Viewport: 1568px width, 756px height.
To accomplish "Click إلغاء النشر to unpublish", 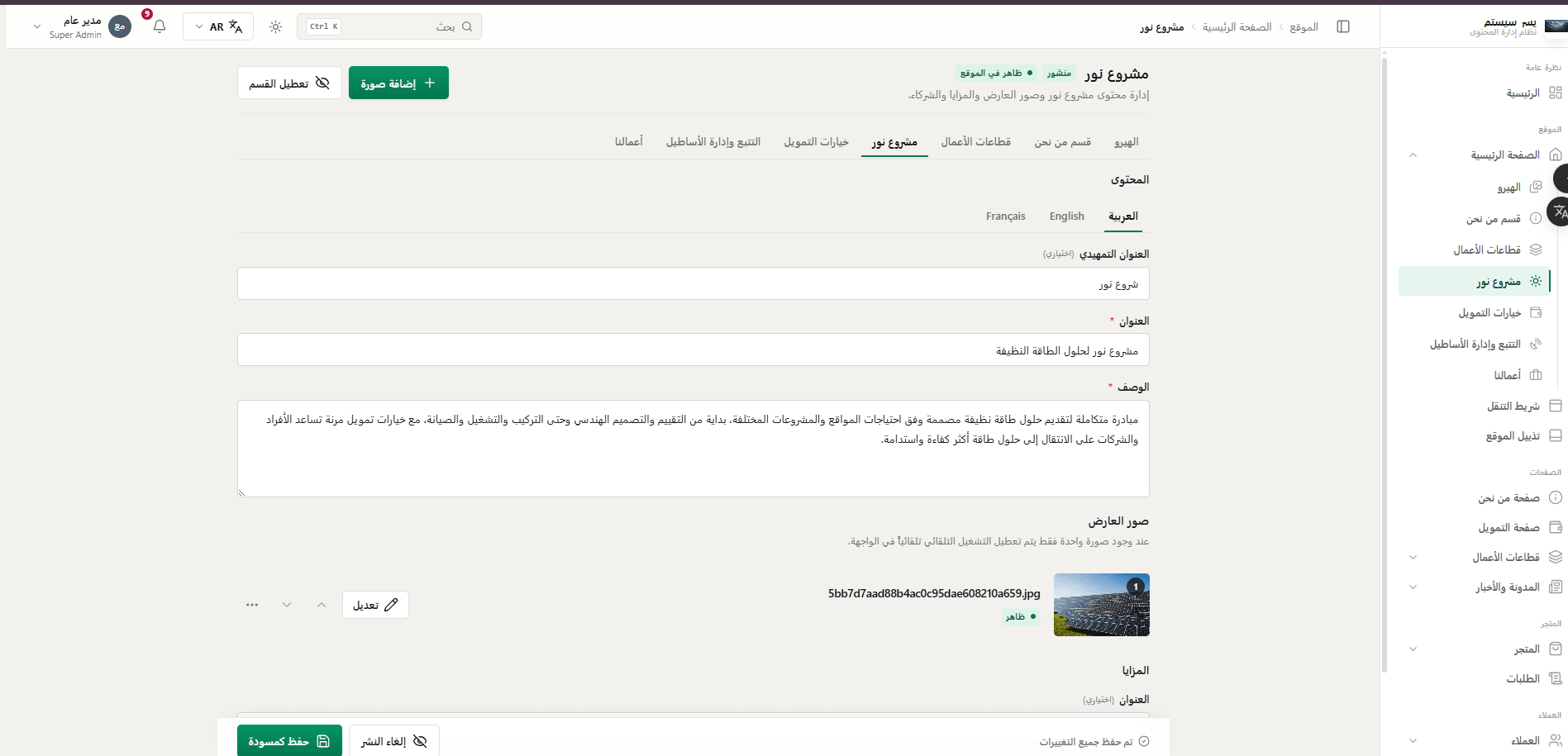I will tap(393, 741).
